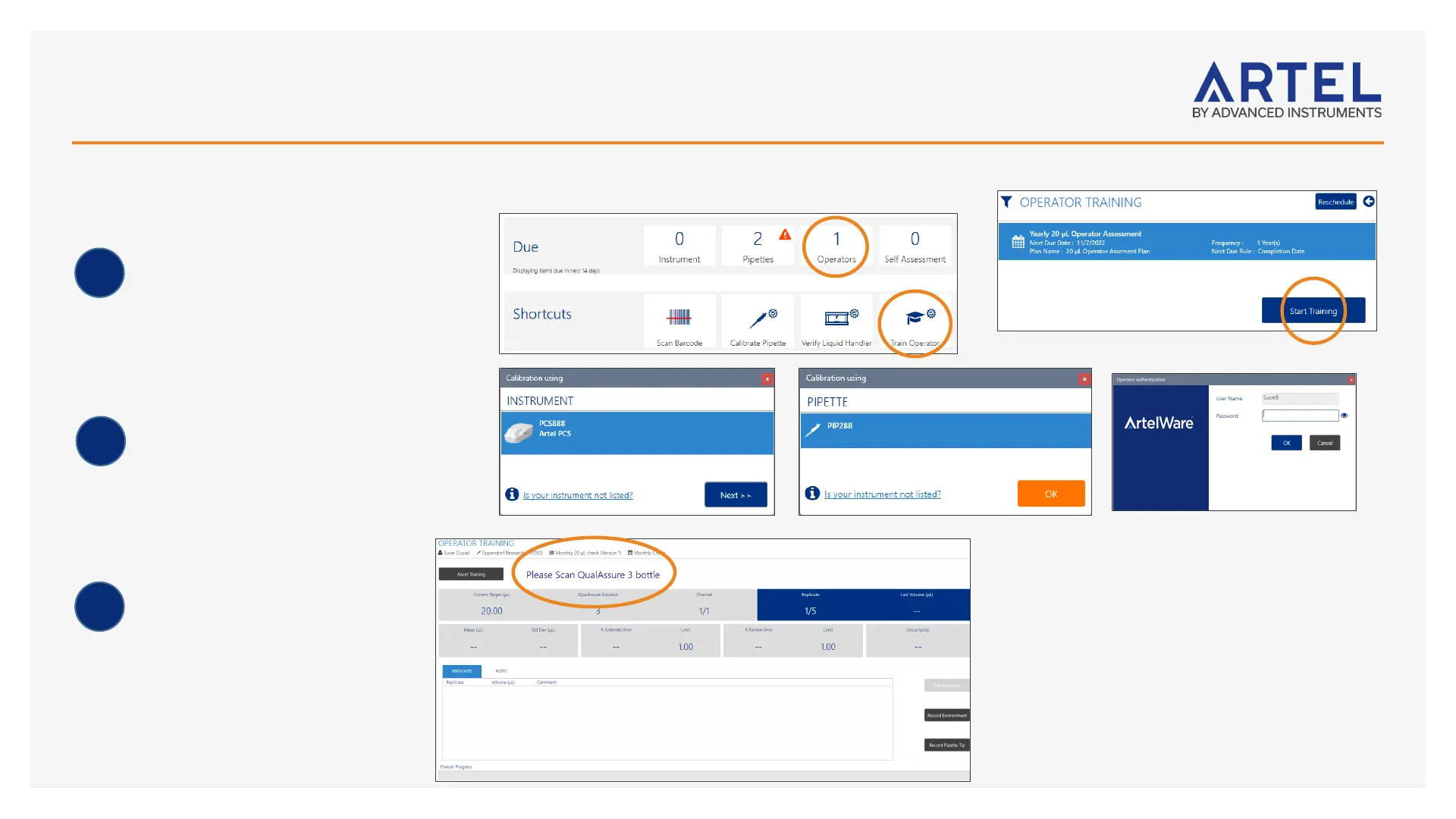1456x819 pixels.
Task: Click the operator user icon labeled Susie
Action: click(x=441, y=553)
